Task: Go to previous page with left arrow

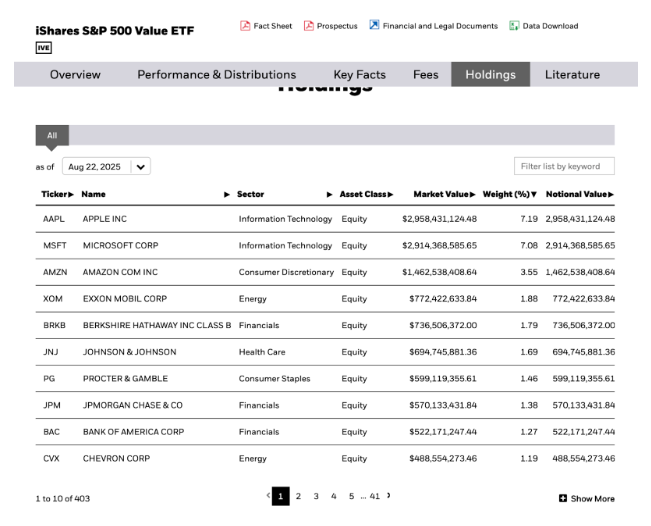Action: (268, 495)
